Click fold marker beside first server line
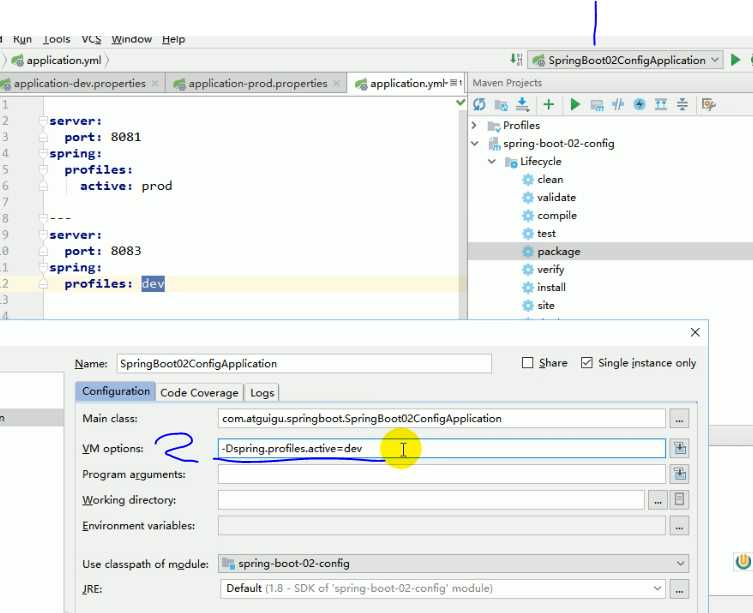753x613 pixels. pos(43,121)
